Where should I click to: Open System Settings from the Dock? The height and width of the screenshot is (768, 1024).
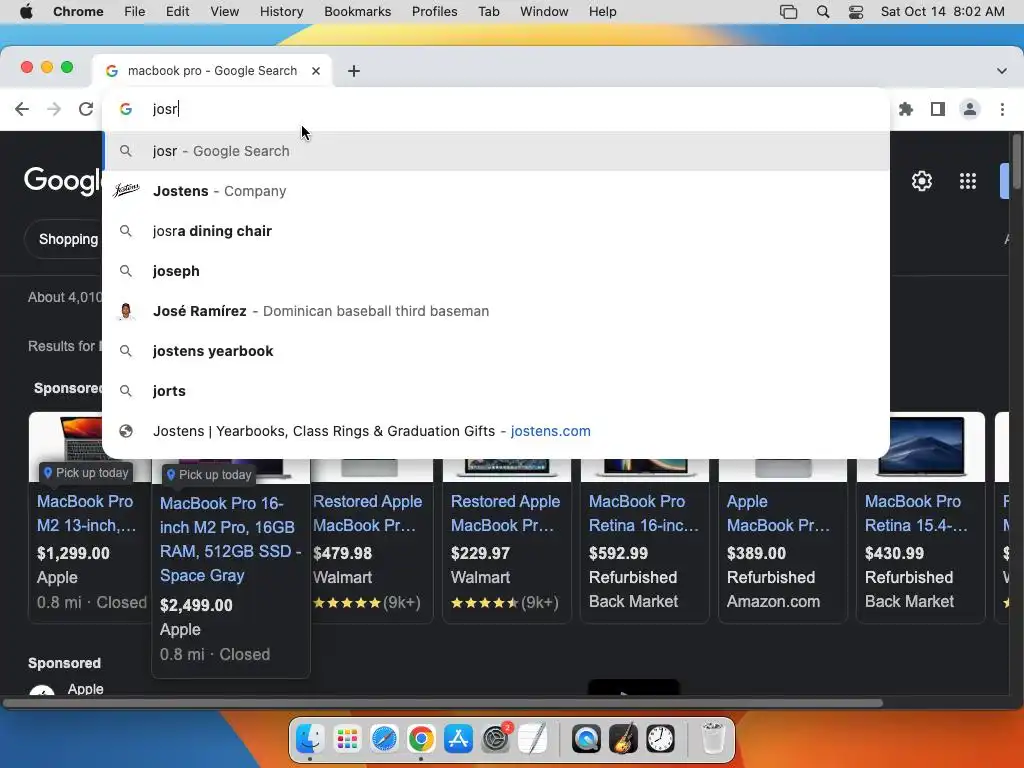point(496,739)
